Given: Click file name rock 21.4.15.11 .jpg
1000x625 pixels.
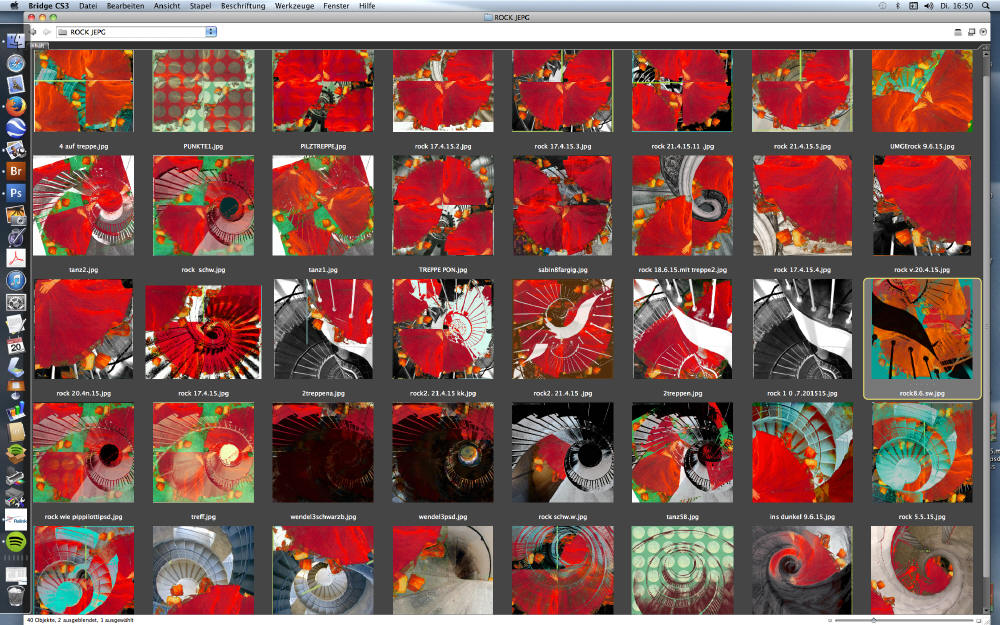Looking at the screenshot, I should point(682,146).
